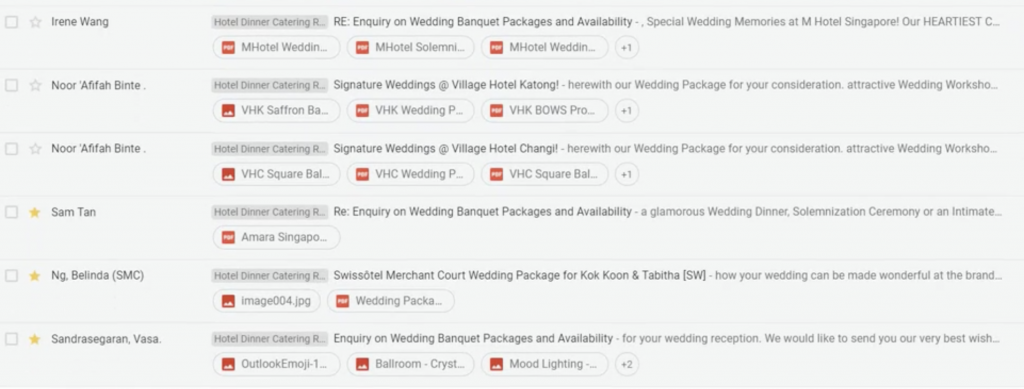Star the Irene Wang email

[x=35, y=22]
